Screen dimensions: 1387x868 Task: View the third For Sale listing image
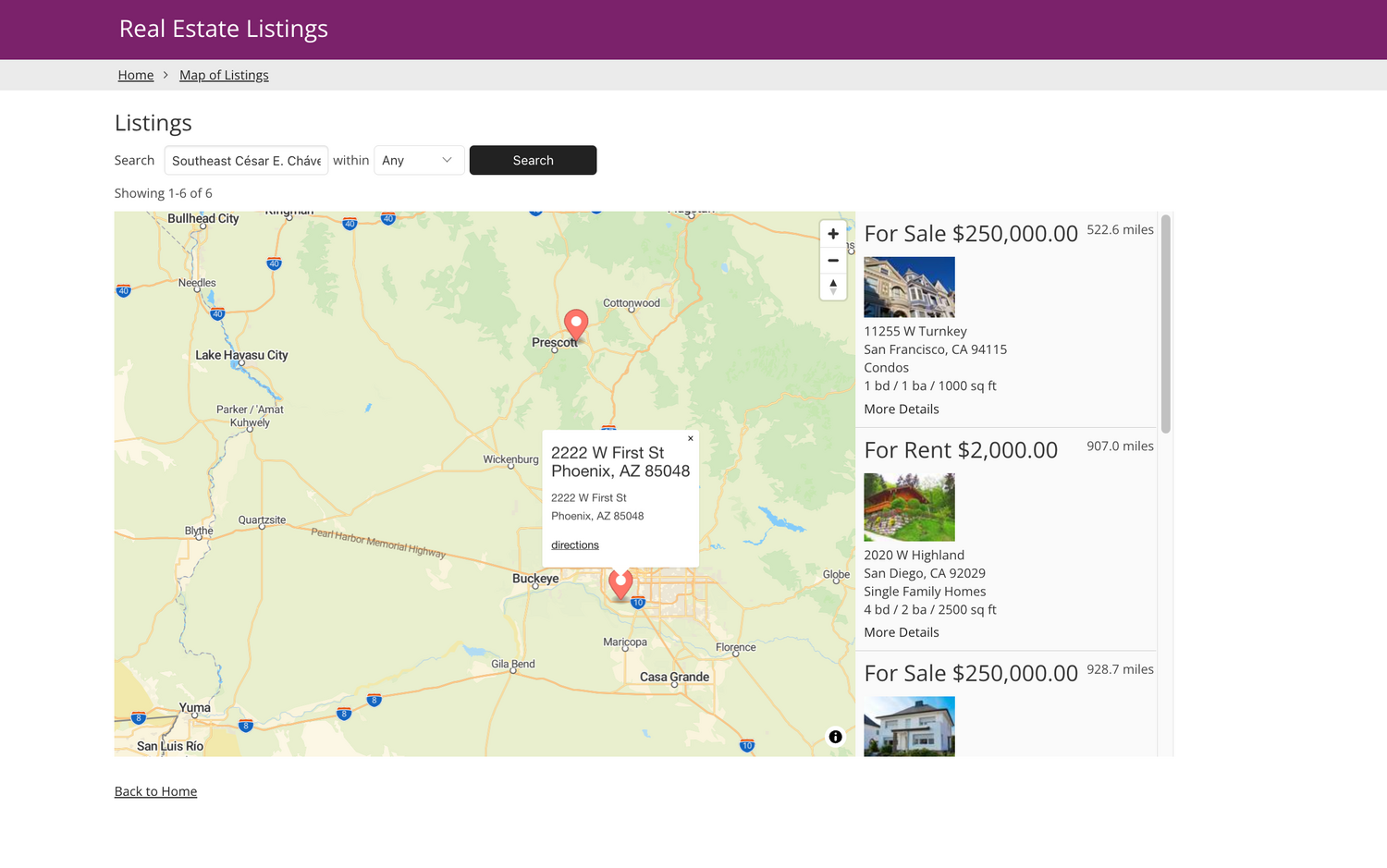(x=909, y=727)
